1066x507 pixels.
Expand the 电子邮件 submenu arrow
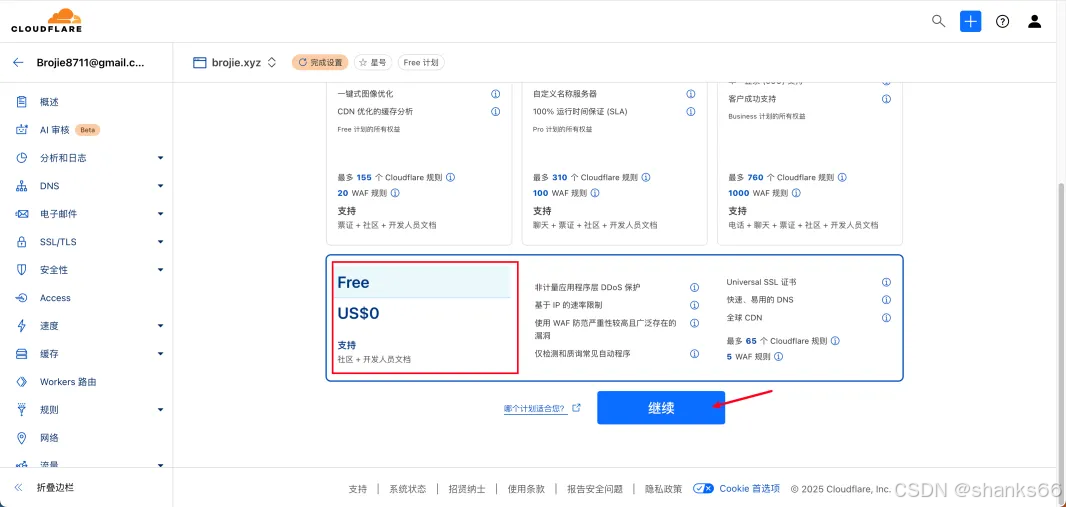(160, 214)
